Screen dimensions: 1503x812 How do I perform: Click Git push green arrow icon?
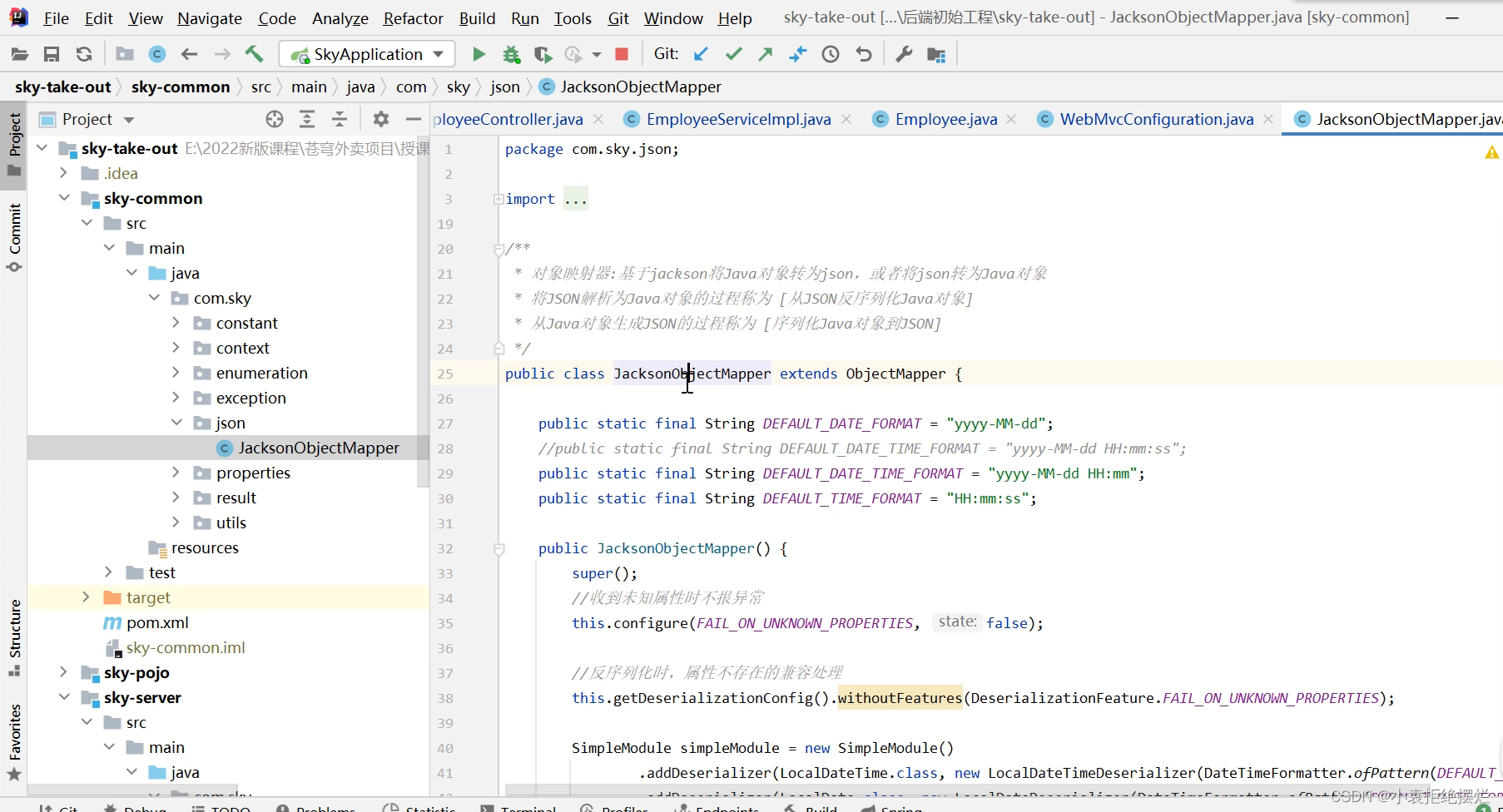click(766, 54)
